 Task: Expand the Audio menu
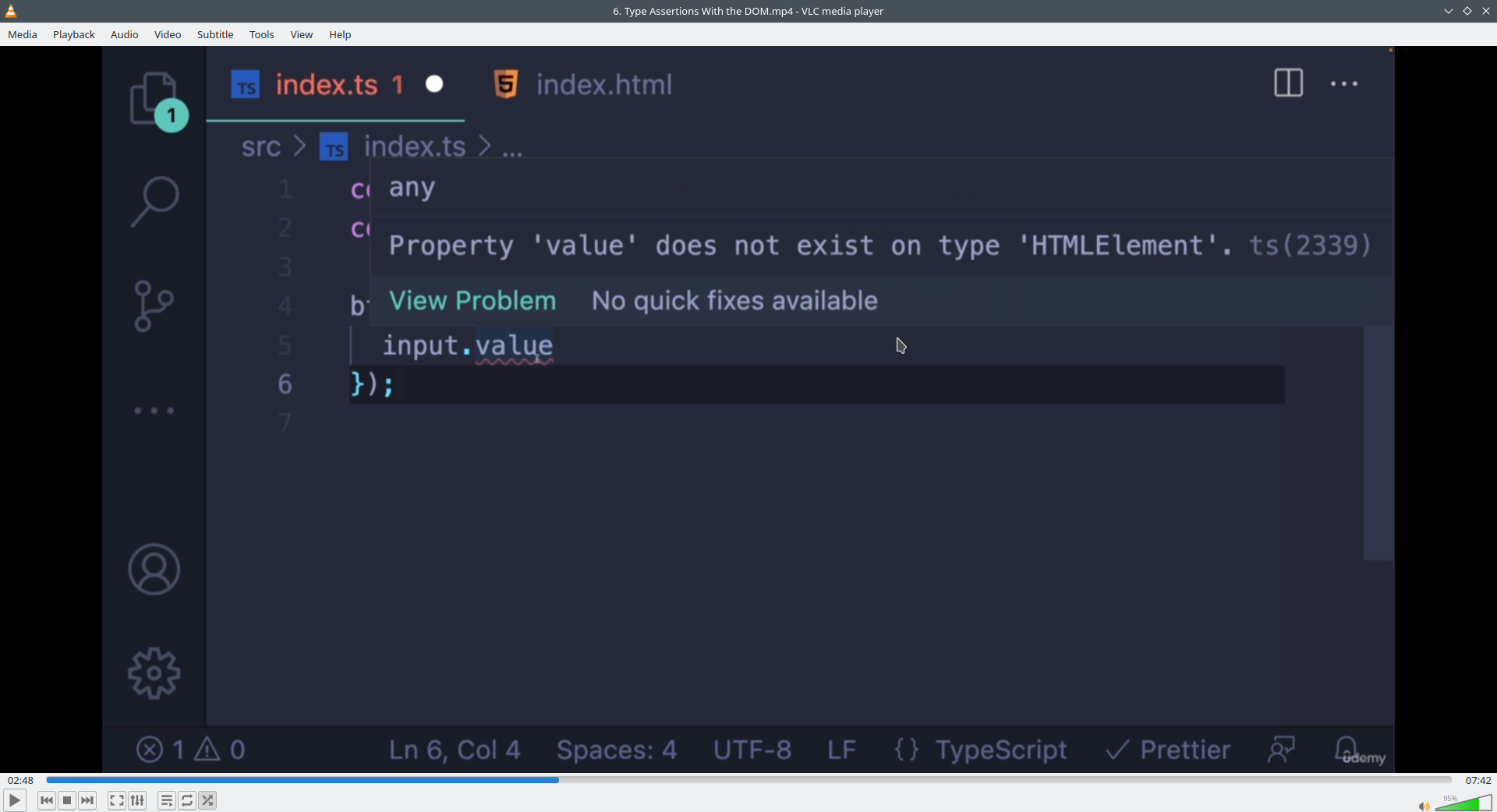(124, 34)
